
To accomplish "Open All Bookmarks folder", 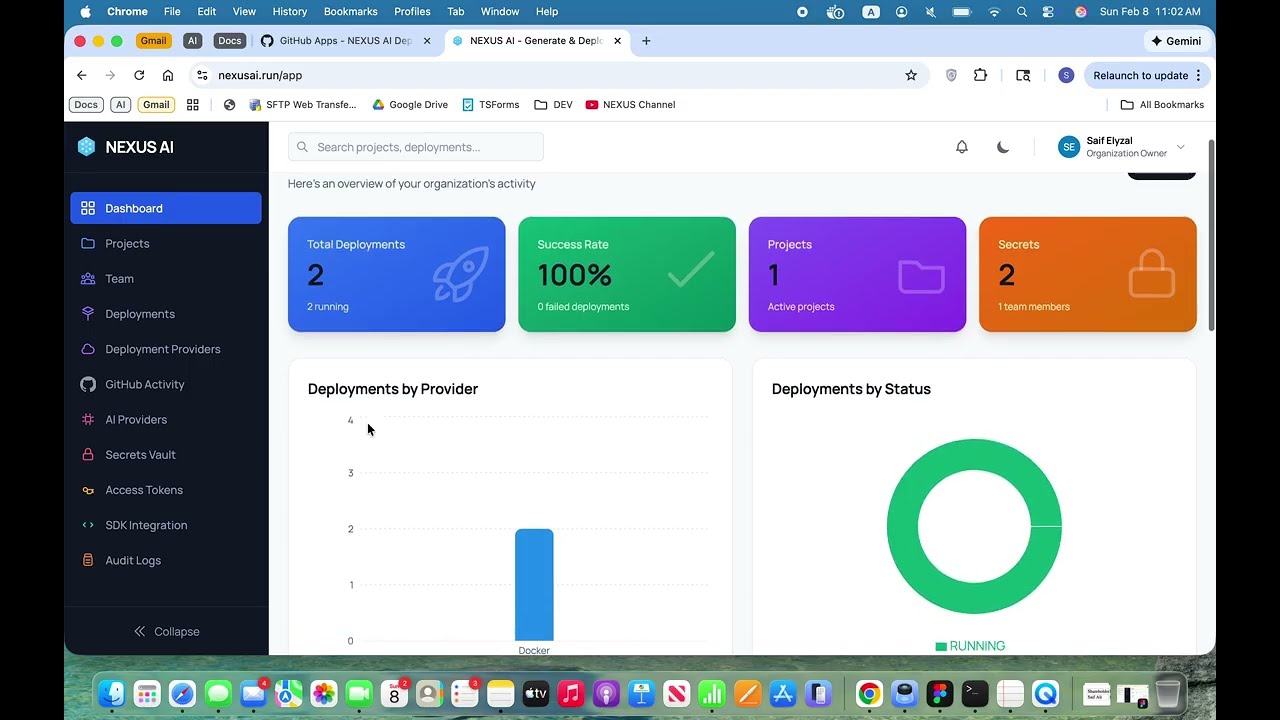I will pyautogui.click(x=1162, y=105).
